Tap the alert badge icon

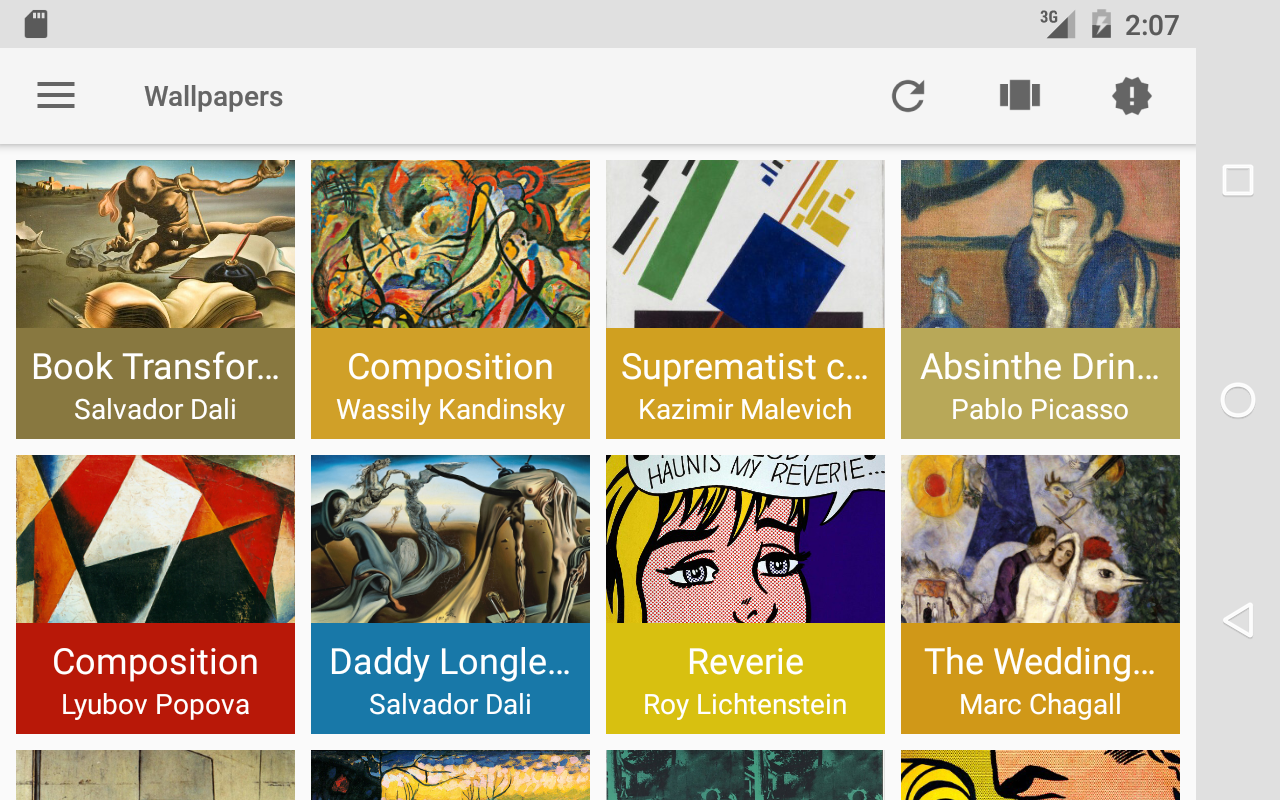point(1132,96)
